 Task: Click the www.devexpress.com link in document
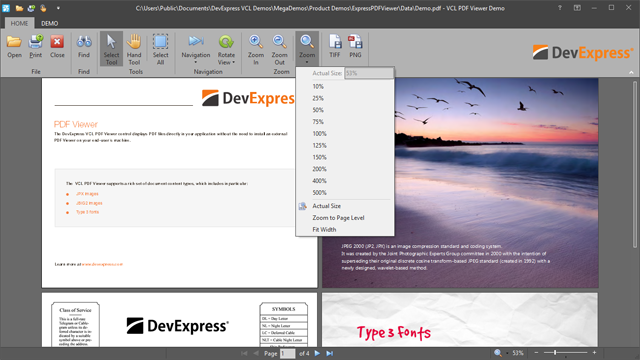tap(102, 264)
